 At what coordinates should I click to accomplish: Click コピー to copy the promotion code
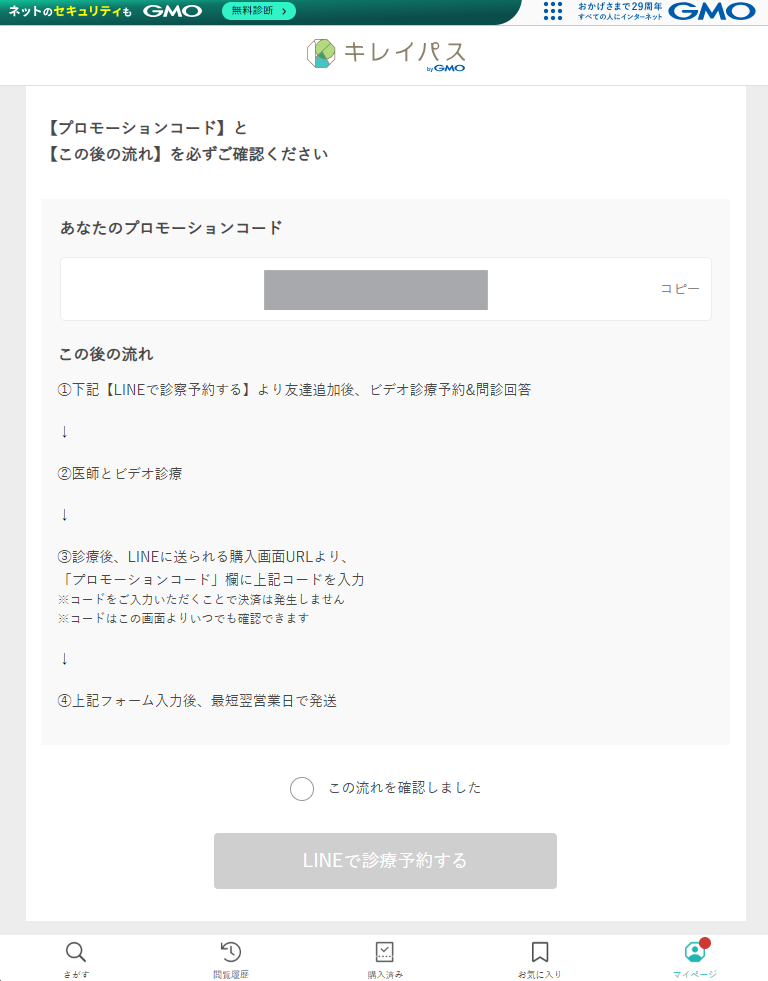coord(679,289)
